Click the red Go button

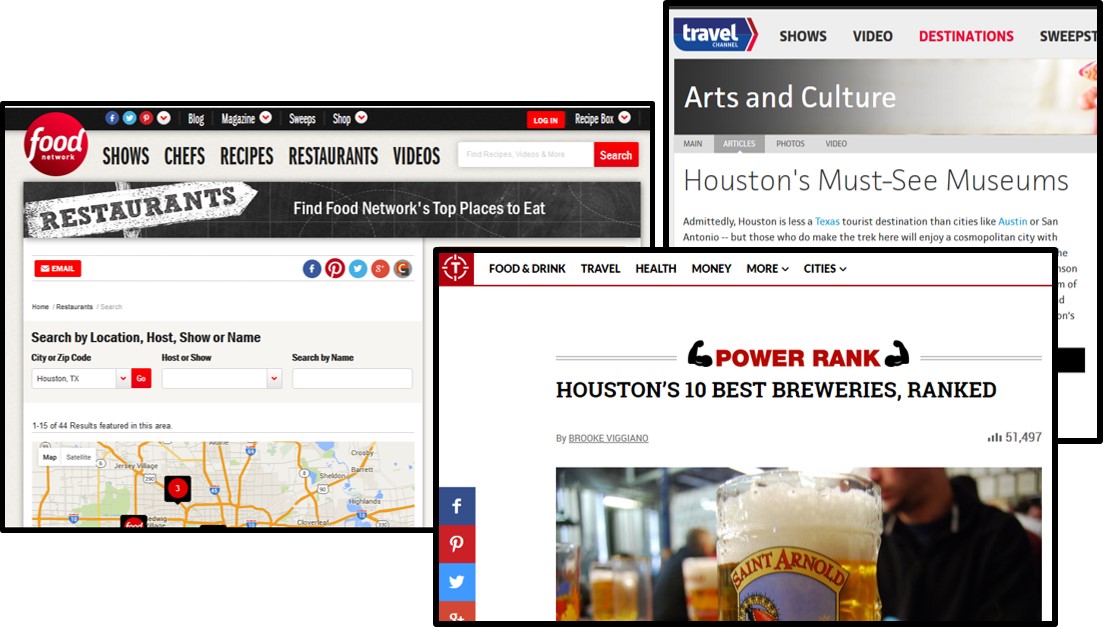(141, 379)
